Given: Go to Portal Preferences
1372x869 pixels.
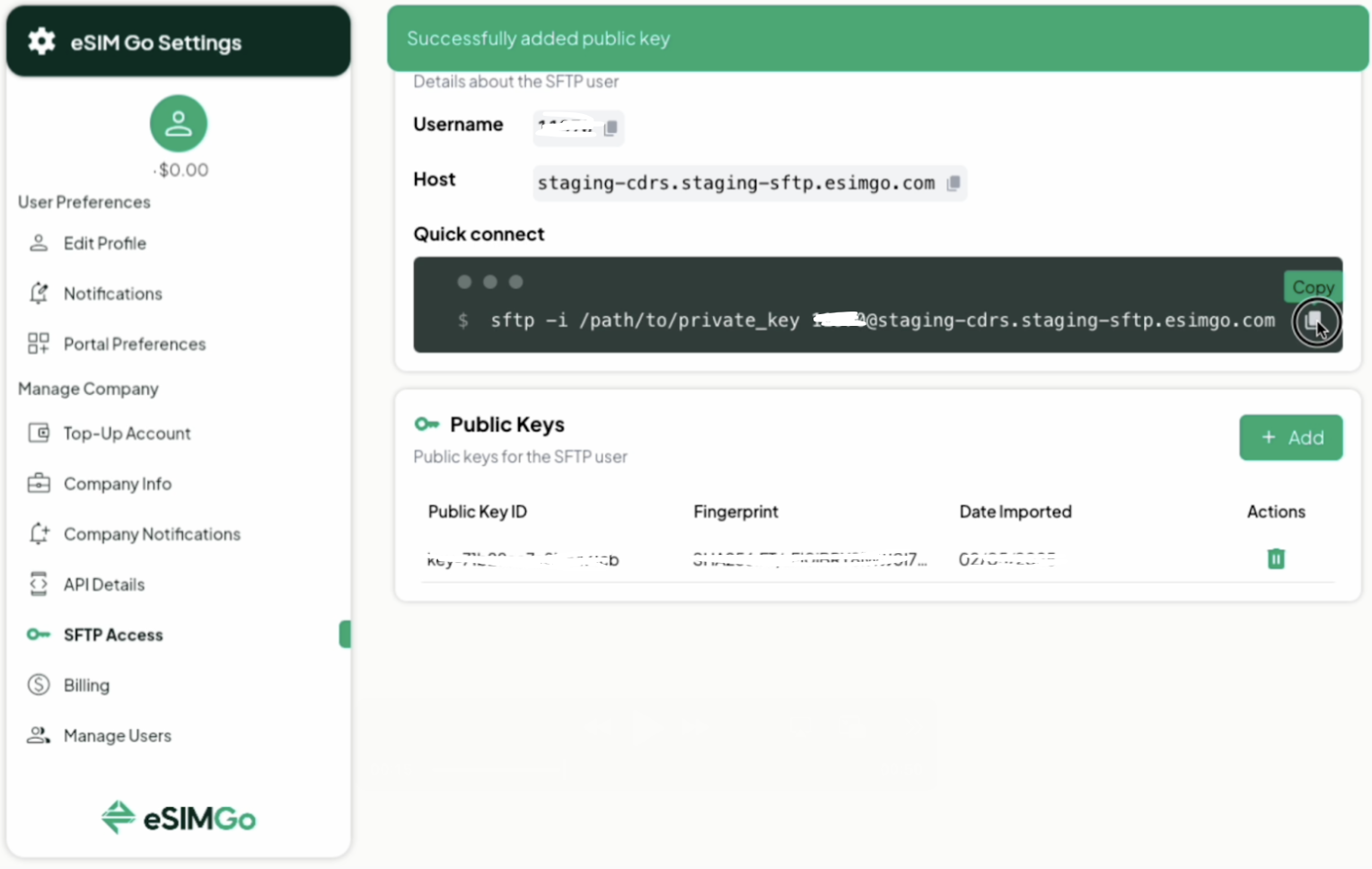Looking at the screenshot, I should (x=135, y=344).
